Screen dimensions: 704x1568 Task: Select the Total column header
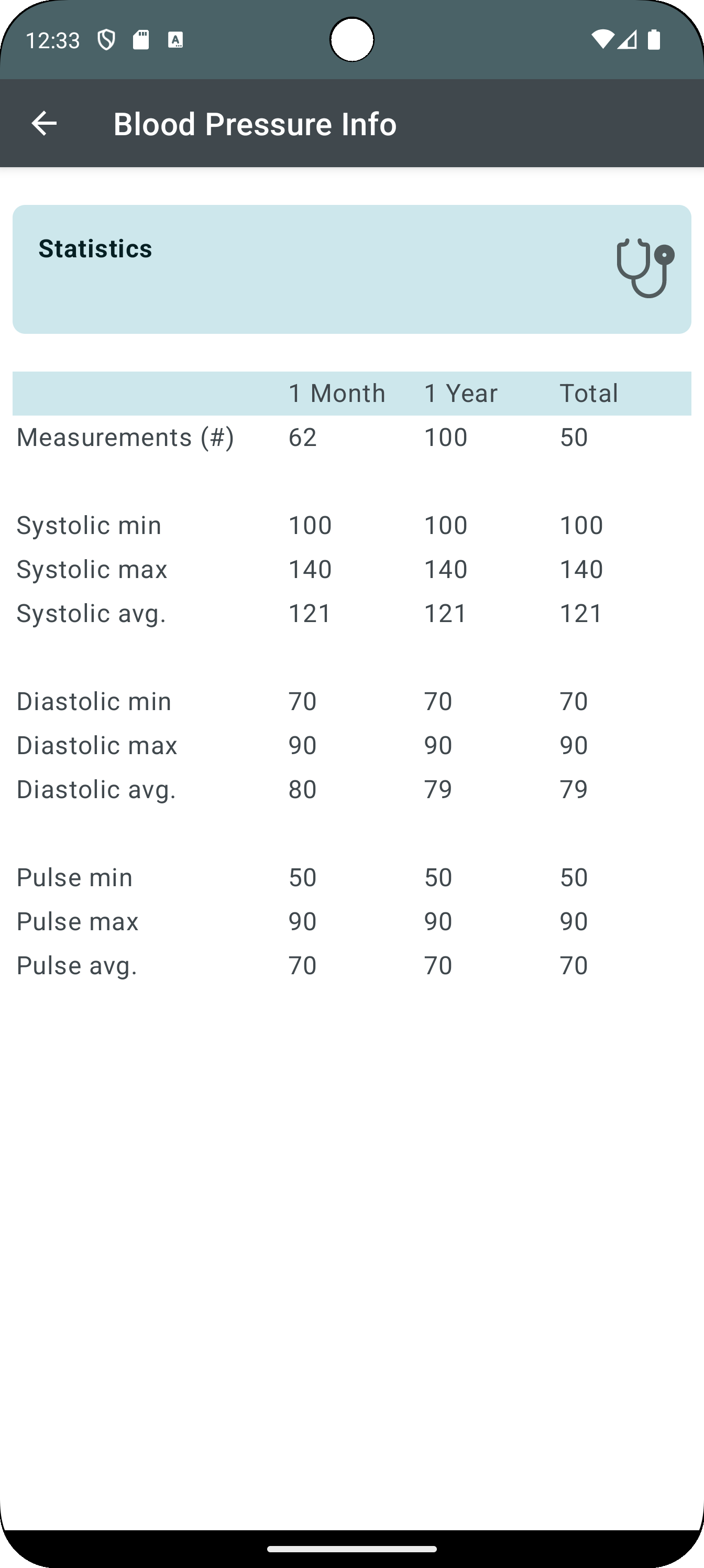tap(588, 393)
